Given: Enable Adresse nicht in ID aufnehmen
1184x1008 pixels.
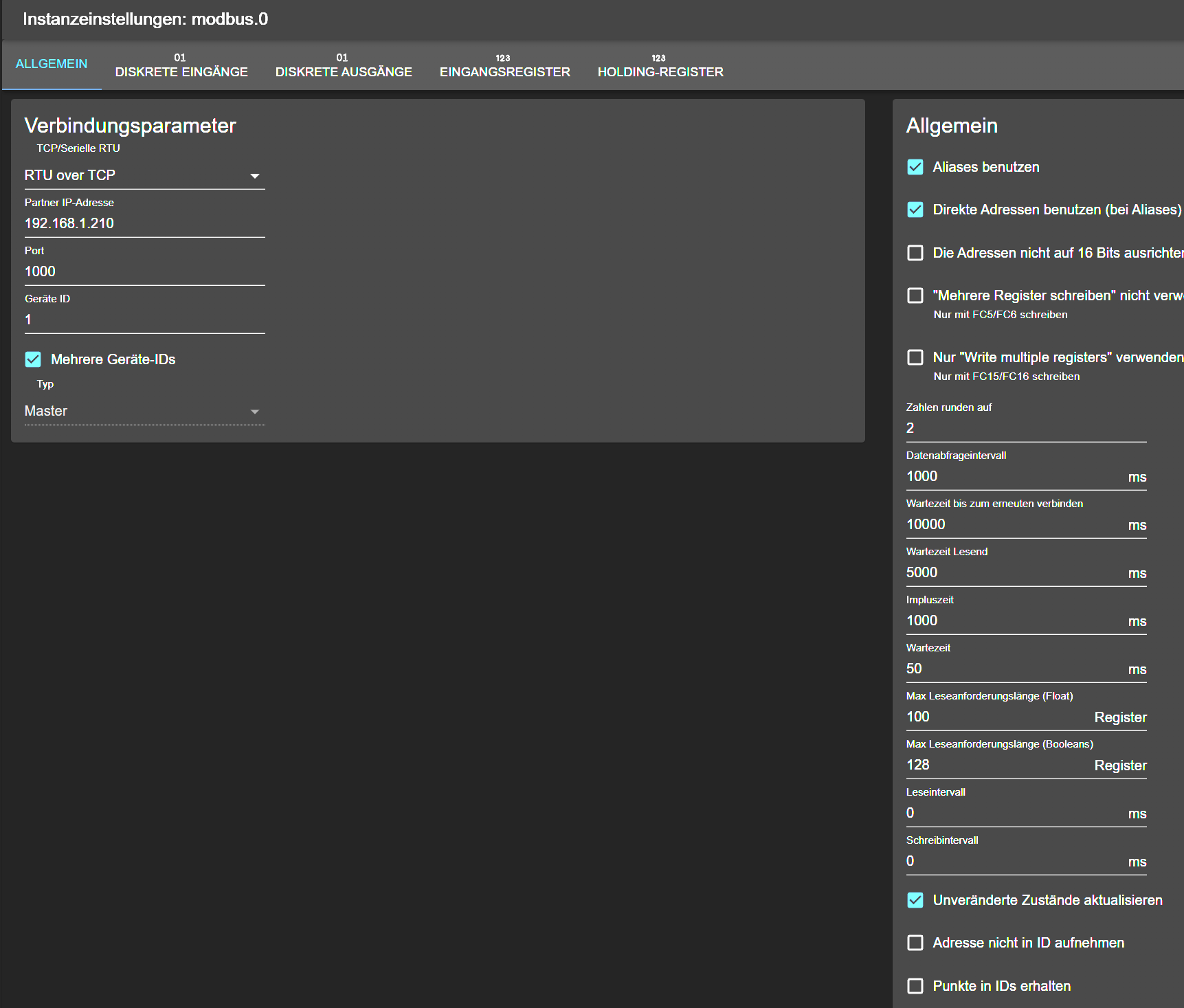Looking at the screenshot, I should coord(915,943).
